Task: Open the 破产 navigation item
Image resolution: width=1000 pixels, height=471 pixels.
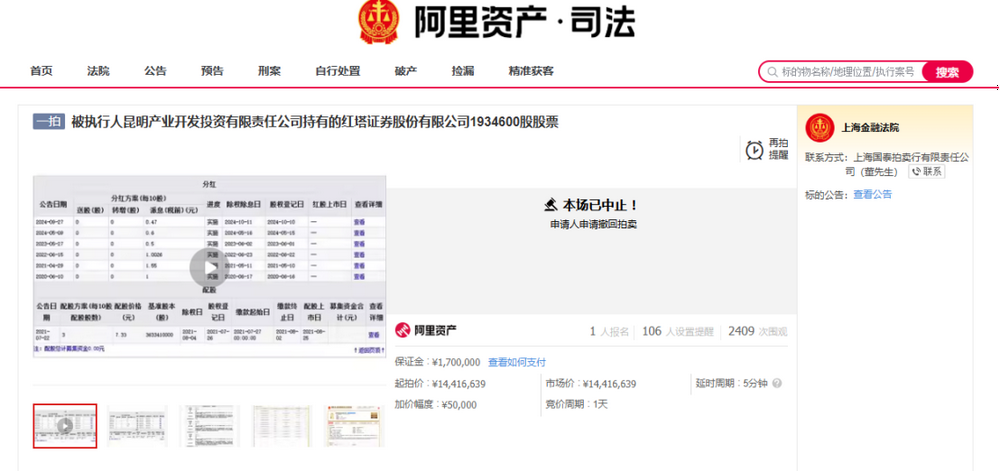Action: pos(405,71)
